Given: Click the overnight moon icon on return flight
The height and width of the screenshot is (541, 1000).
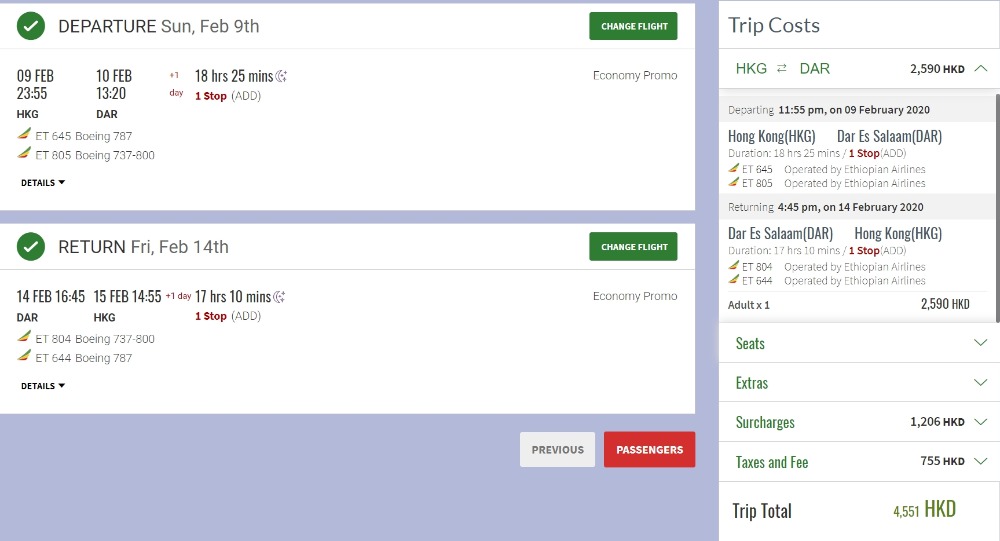Looking at the screenshot, I should (x=280, y=297).
